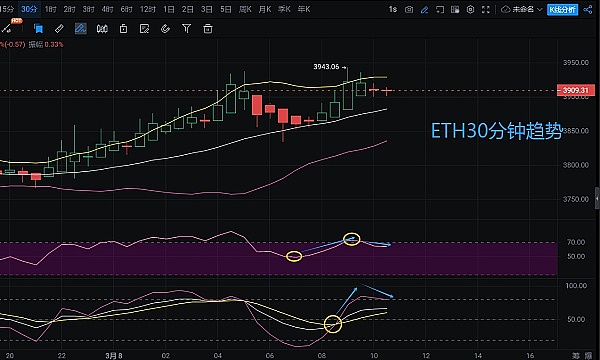600x360 pixels.
Task: Collapse the right side panel handle
Action: point(597,198)
